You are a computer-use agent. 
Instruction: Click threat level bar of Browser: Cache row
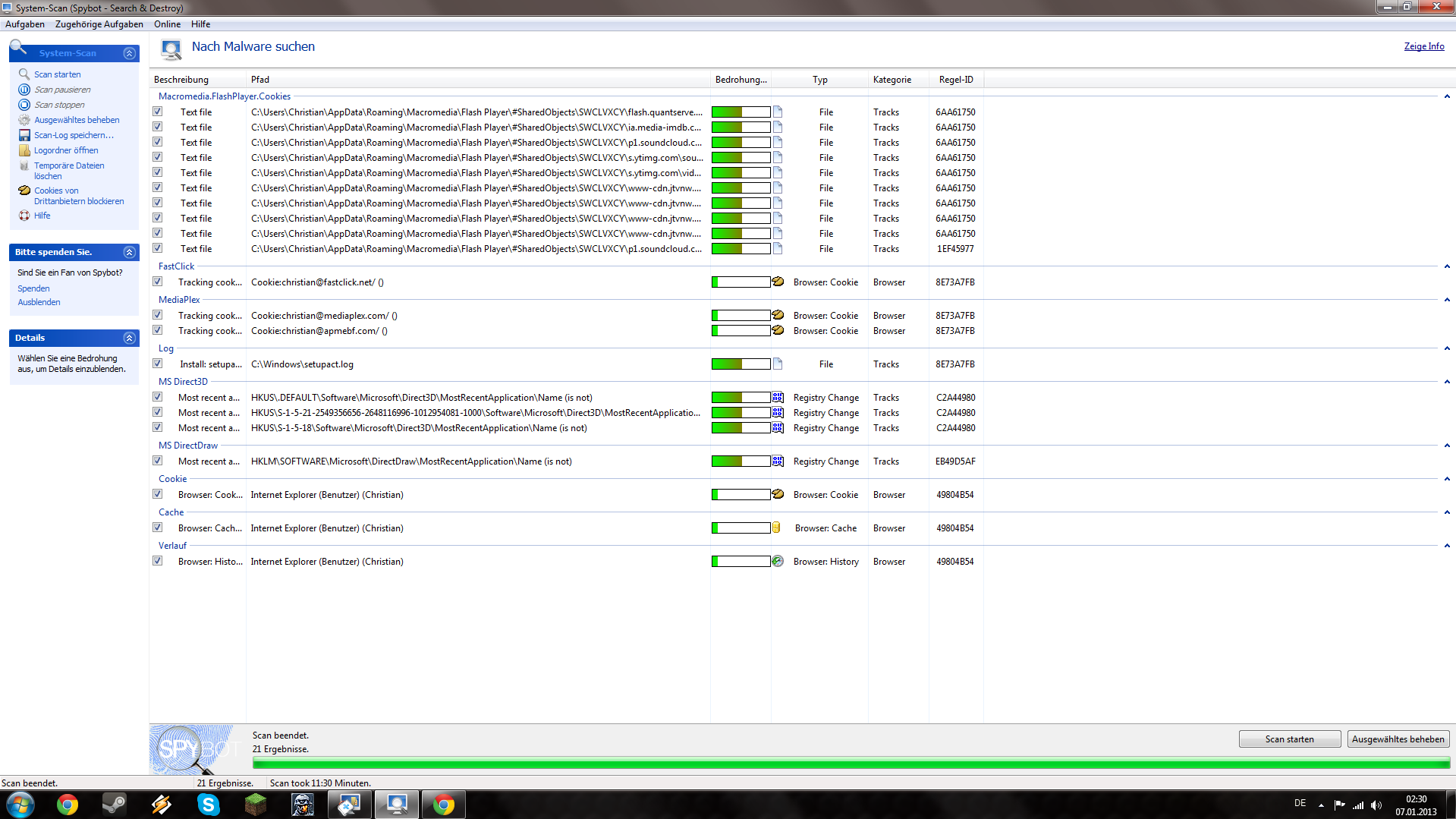point(741,528)
